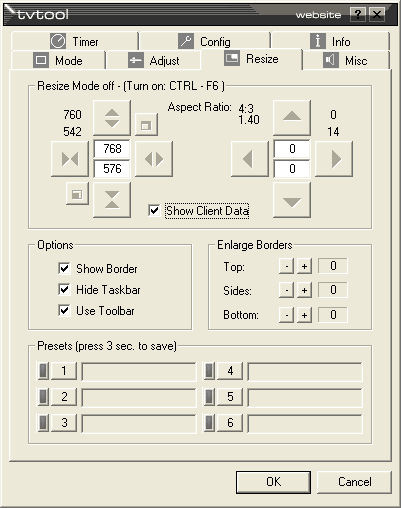The width and height of the screenshot is (401, 508).
Task: Move the picture down with the down arrow
Action: [292, 200]
